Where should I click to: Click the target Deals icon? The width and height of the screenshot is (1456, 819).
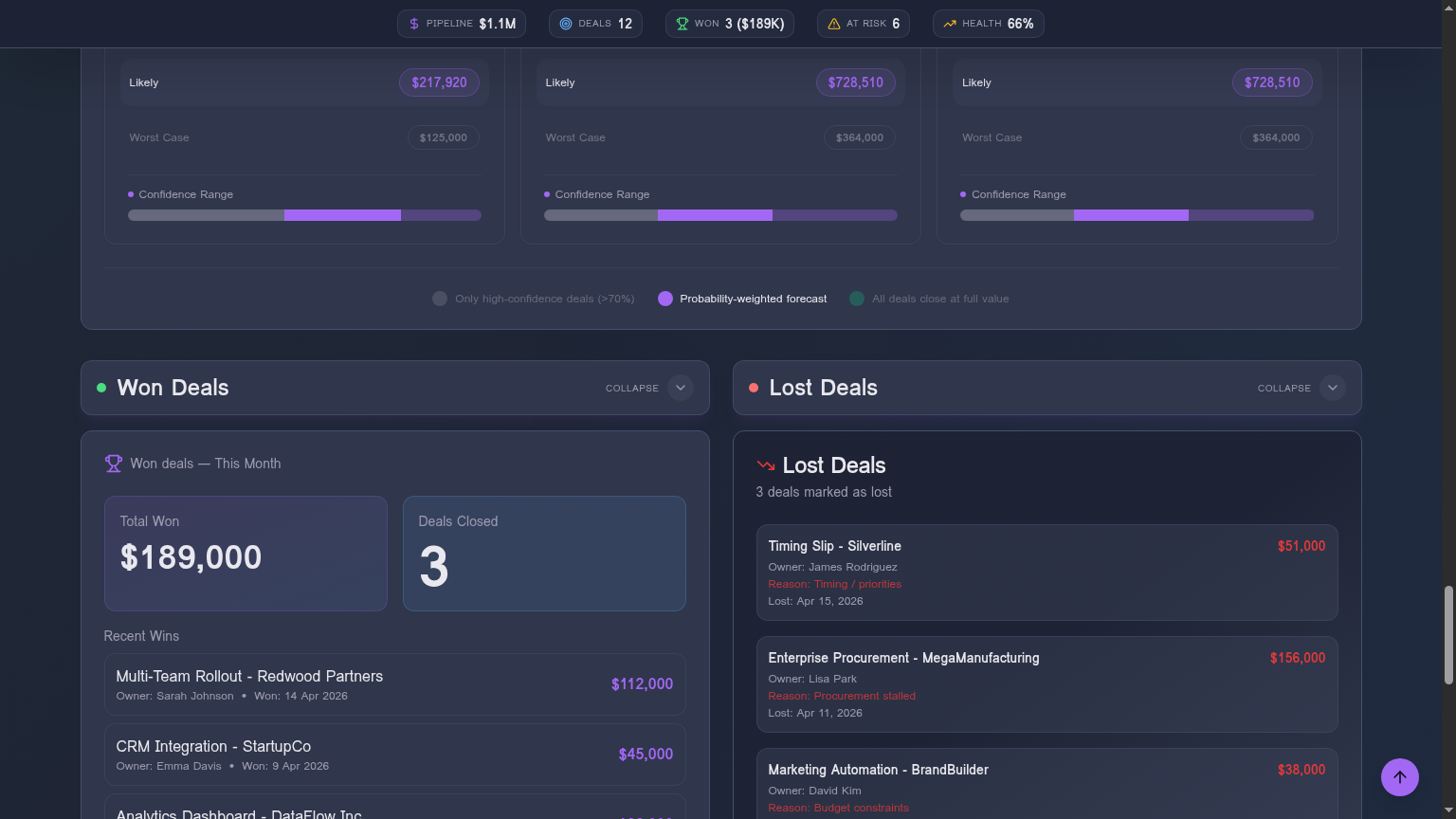coord(566,24)
